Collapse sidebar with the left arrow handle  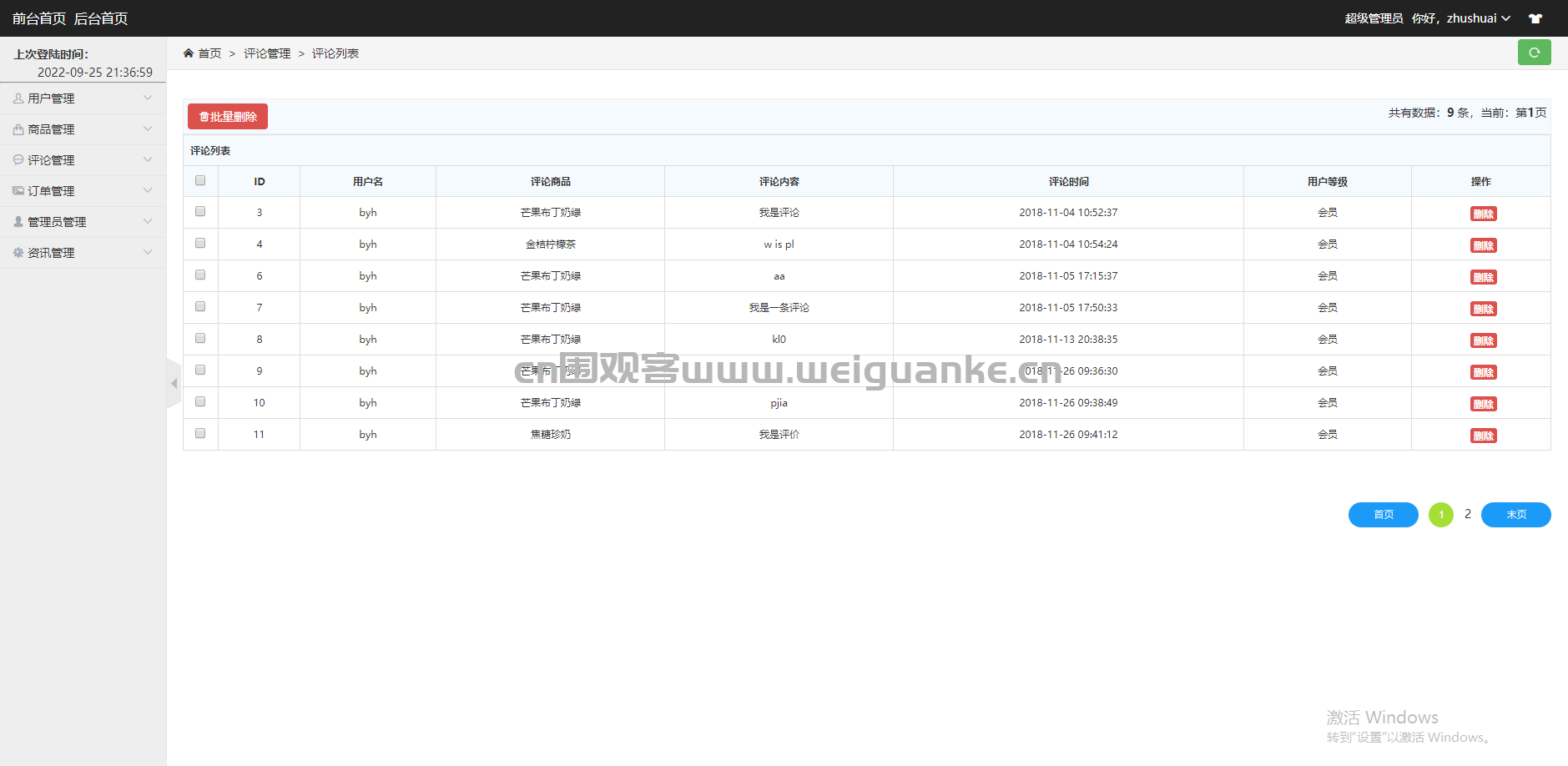click(x=174, y=384)
